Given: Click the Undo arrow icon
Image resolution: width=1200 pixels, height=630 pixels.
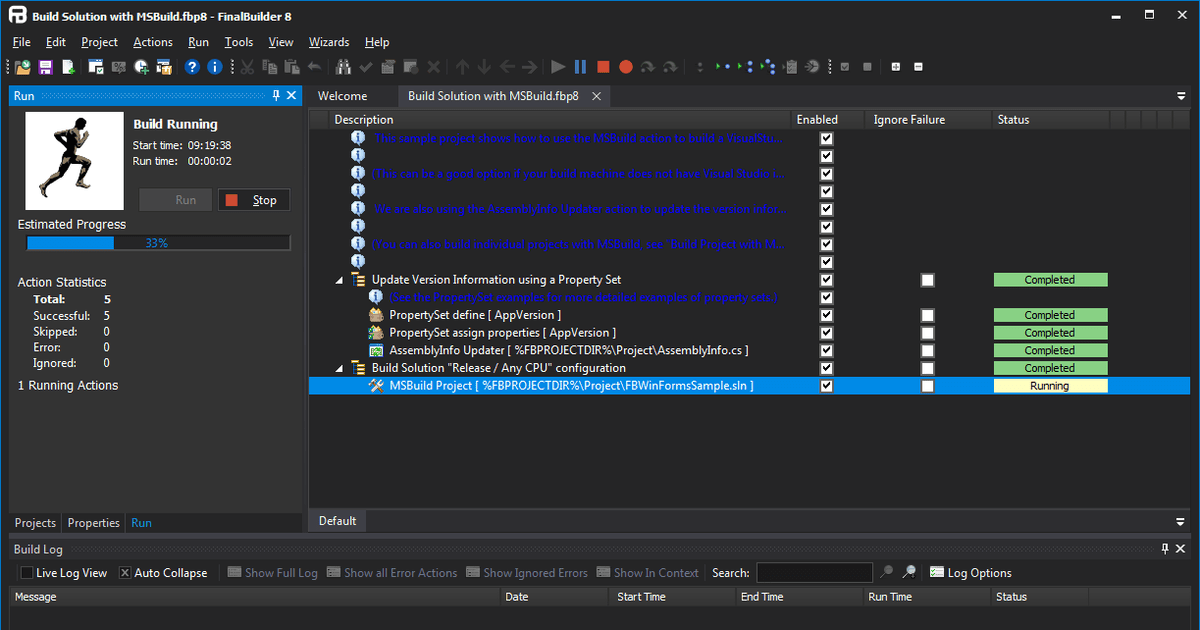Looking at the screenshot, I should (x=313, y=67).
